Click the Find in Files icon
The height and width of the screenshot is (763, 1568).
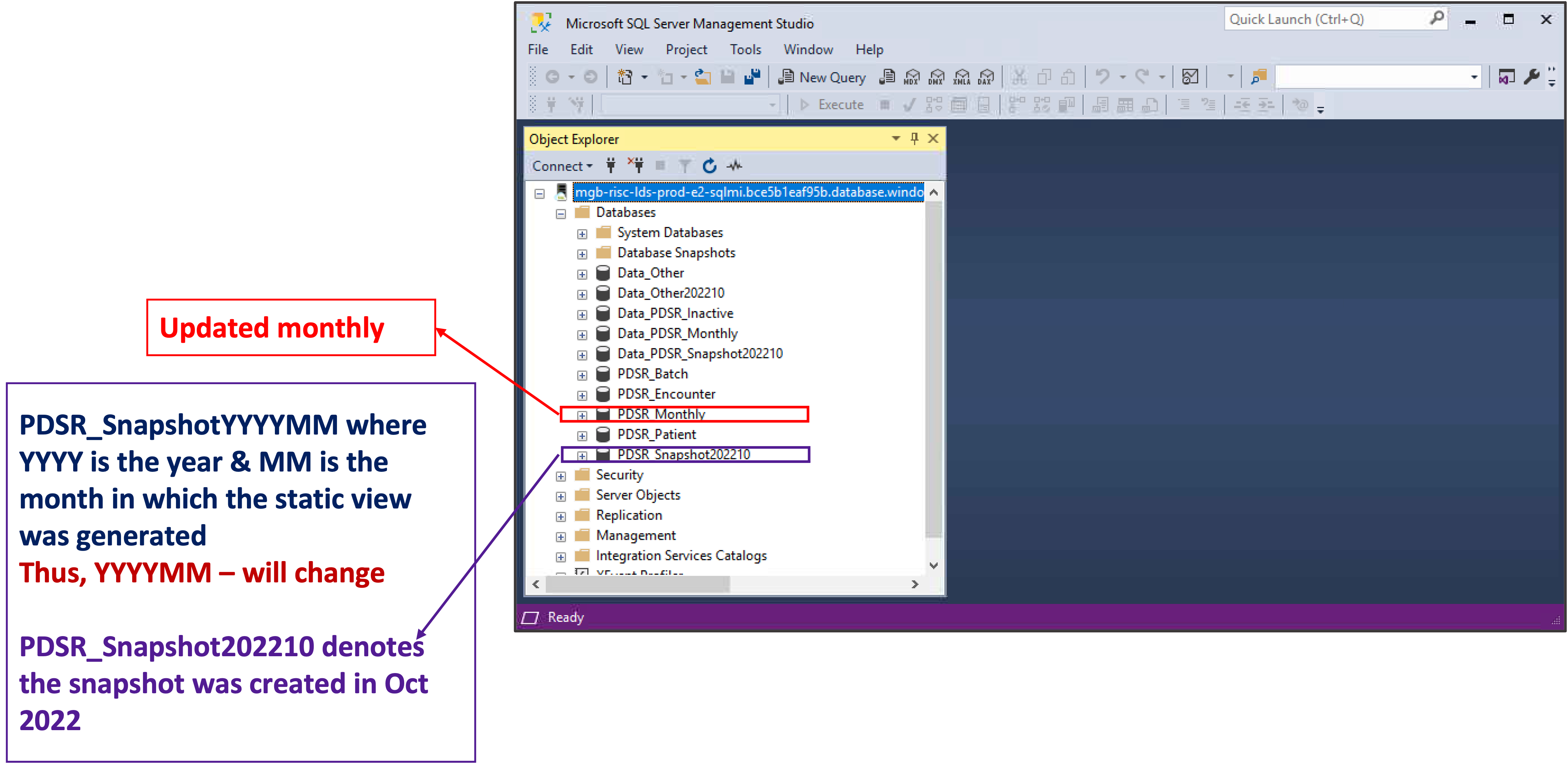coord(1259,77)
